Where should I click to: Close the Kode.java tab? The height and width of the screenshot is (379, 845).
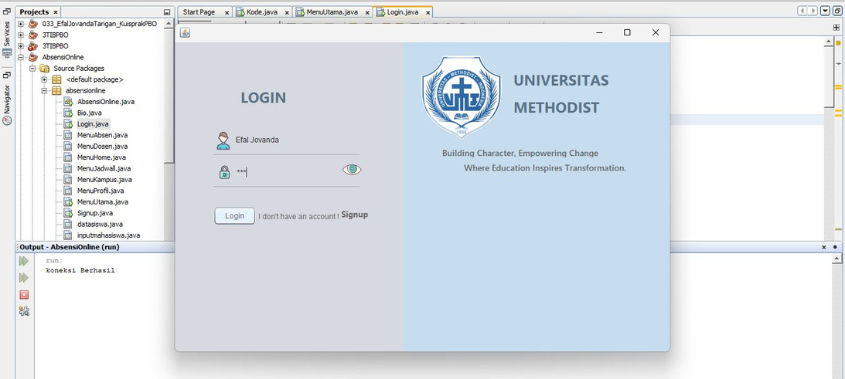click(287, 12)
